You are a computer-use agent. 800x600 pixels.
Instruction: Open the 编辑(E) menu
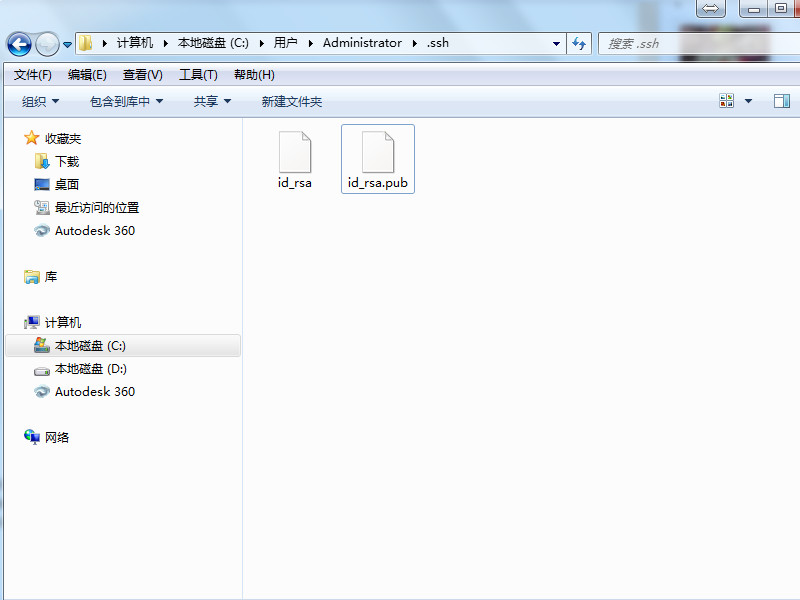[87, 75]
